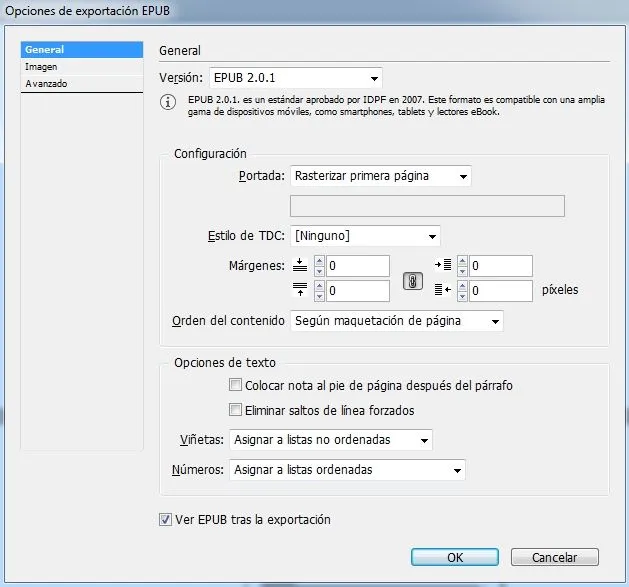
Task: Click the Opciones de texto group title
Action: point(225,363)
